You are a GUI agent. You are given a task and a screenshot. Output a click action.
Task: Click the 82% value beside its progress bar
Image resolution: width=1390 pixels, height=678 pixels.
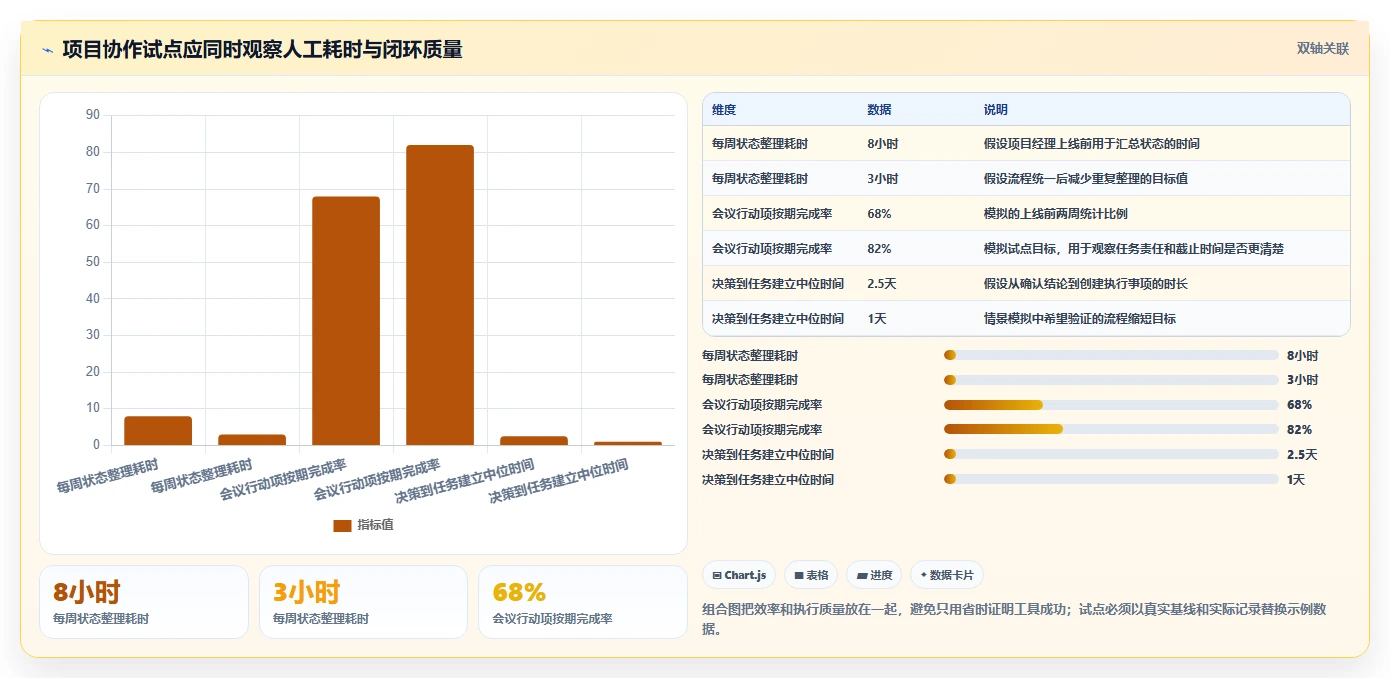click(x=1300, y=429)
